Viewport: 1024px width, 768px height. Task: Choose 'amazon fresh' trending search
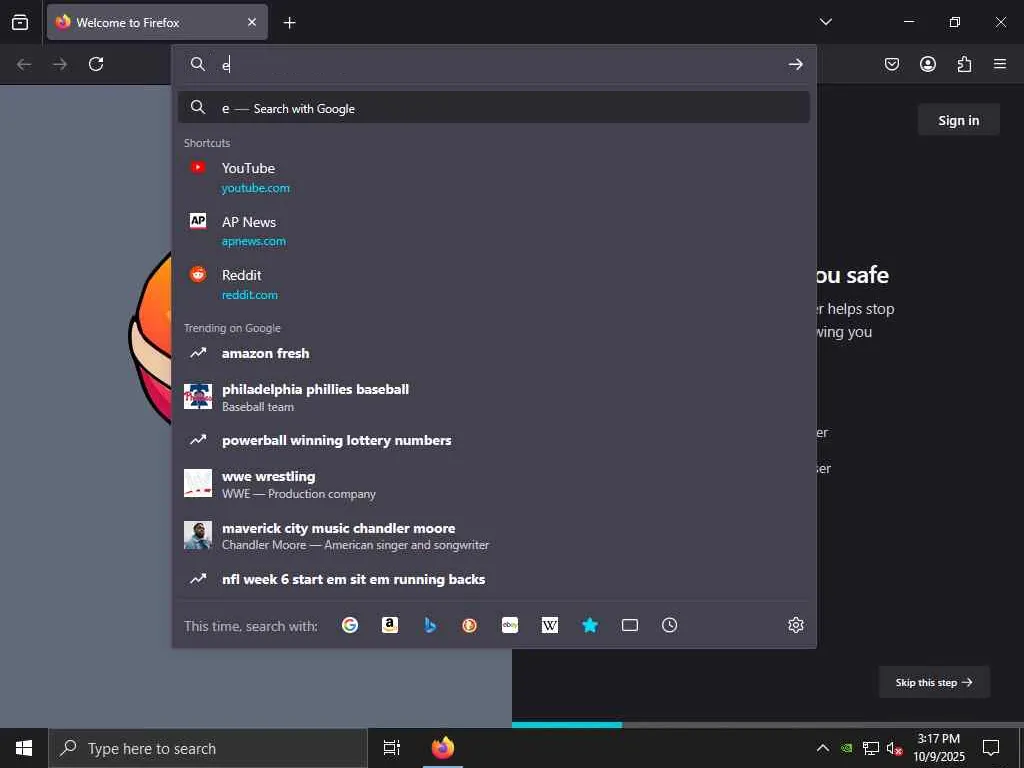494,353
